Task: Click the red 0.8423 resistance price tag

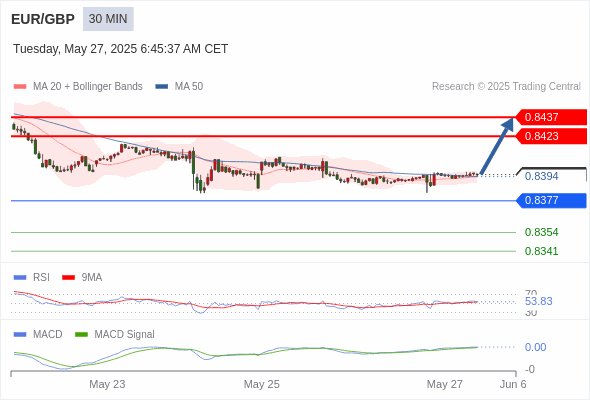Action: pos(551,136)
